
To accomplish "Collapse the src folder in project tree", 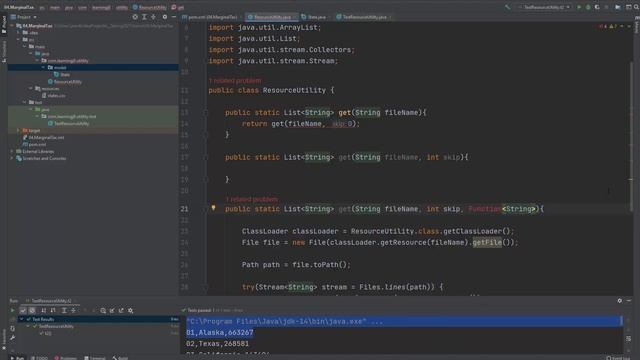I will click(x=18, y=40).
